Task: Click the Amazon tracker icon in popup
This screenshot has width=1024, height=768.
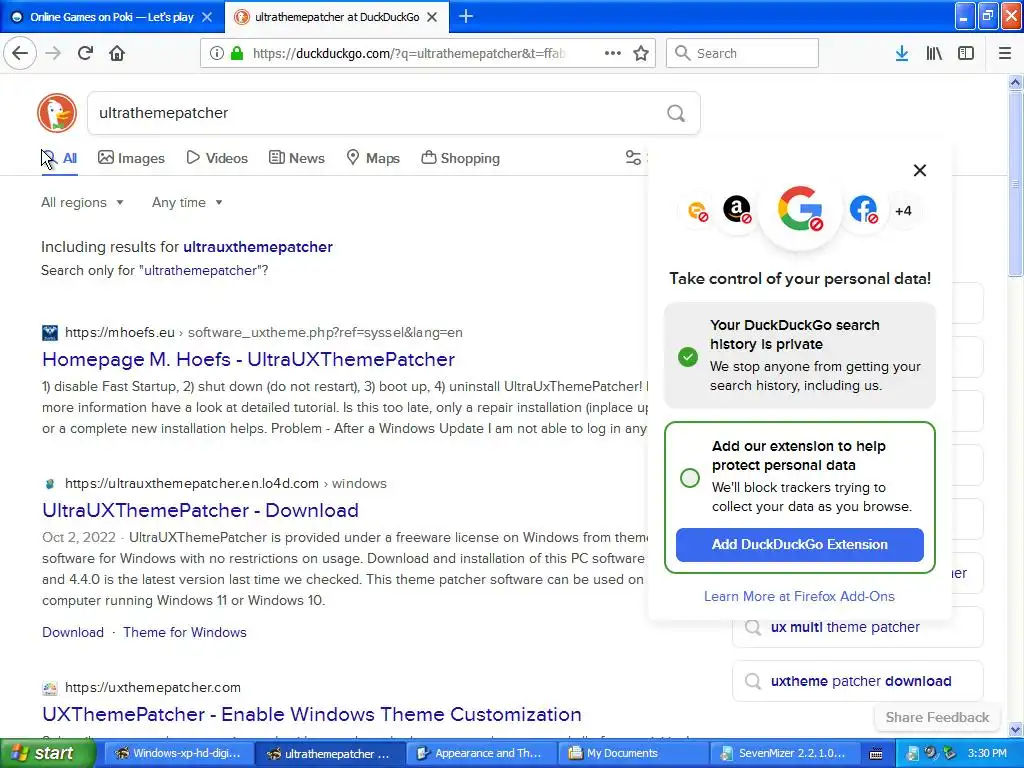Action: (x=737, y=210)
